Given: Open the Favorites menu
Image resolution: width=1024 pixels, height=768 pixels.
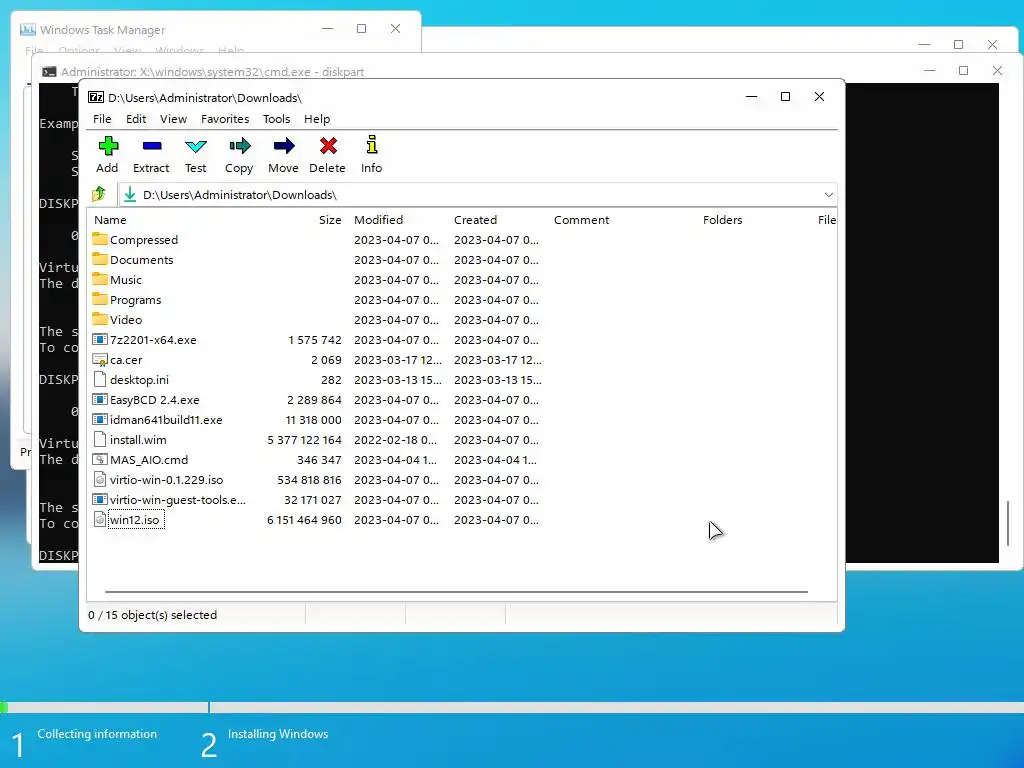Looking at the screenshot, I should click(225, 119).
